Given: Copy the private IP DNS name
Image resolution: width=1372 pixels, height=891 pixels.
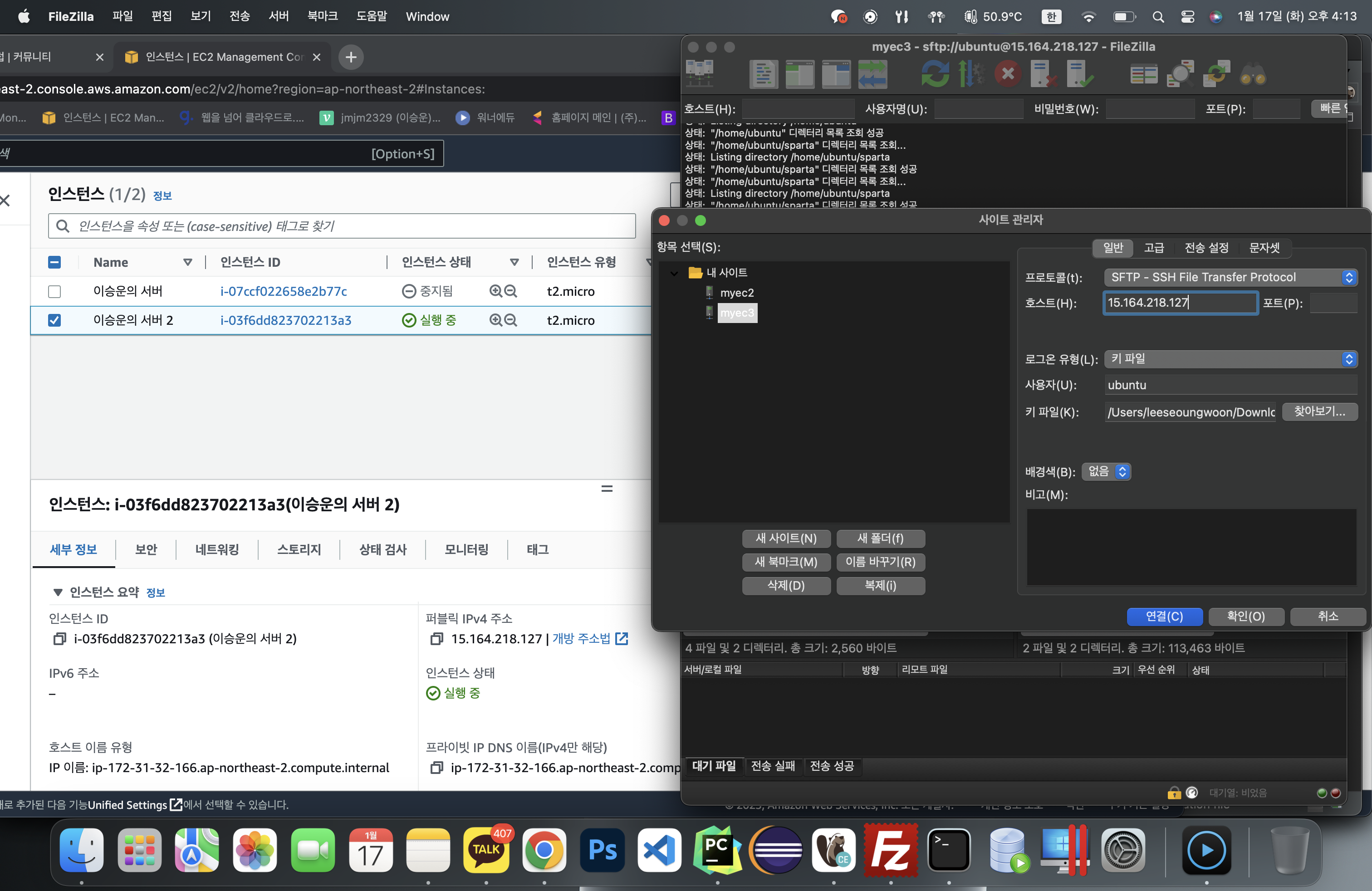Looking at the screenshot, I should [437, 768].
